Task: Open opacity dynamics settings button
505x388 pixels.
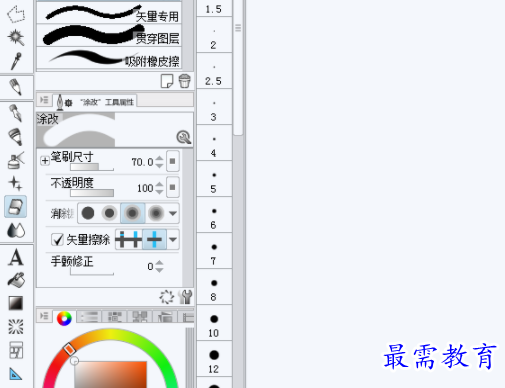Action: coord(173,187)
